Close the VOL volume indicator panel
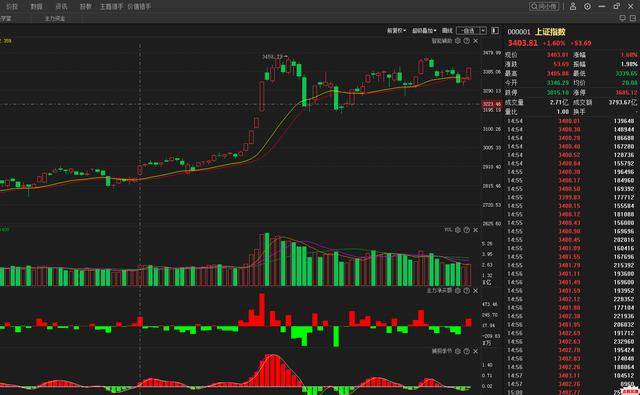 (476, 230)
